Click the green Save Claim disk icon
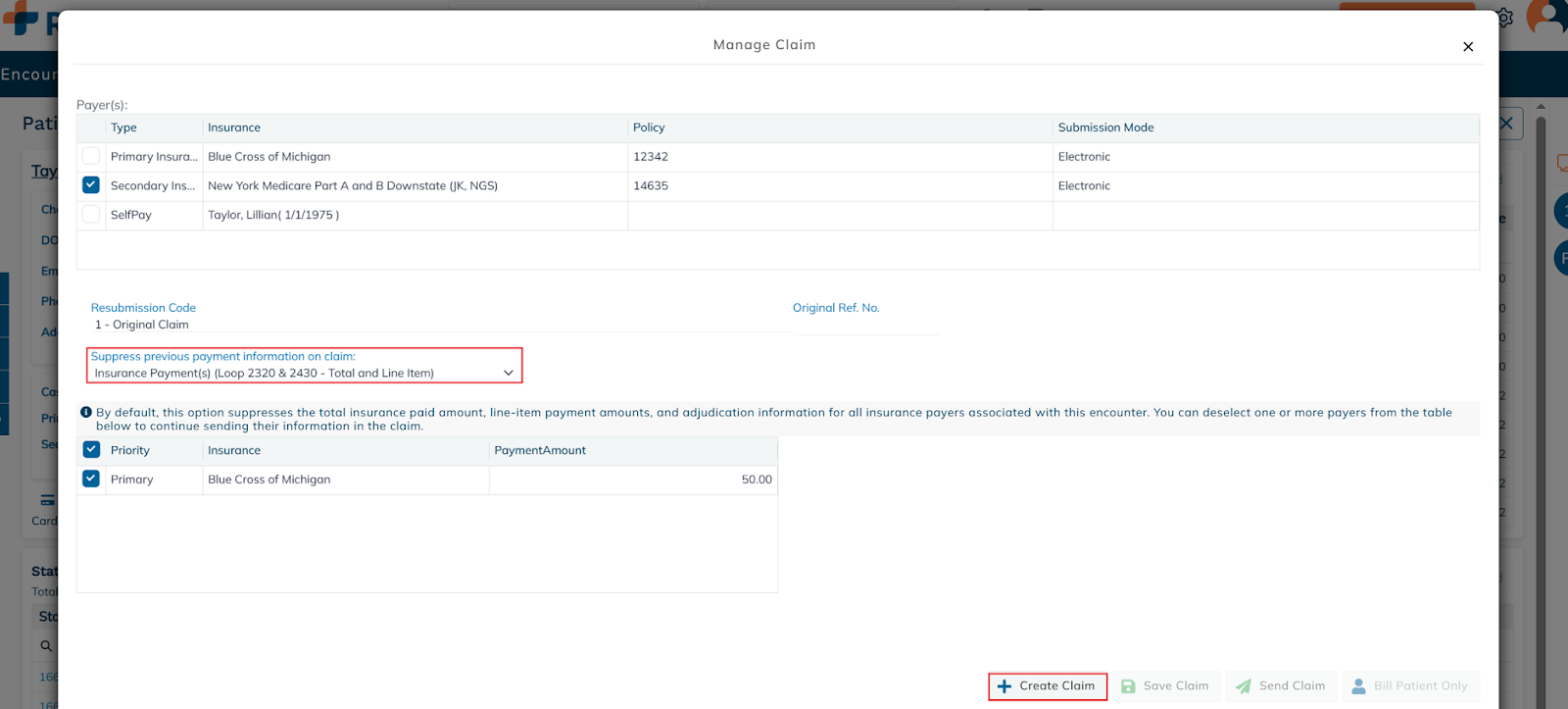The width and height of the screenshot is (1568, 709). point(1128,686)
